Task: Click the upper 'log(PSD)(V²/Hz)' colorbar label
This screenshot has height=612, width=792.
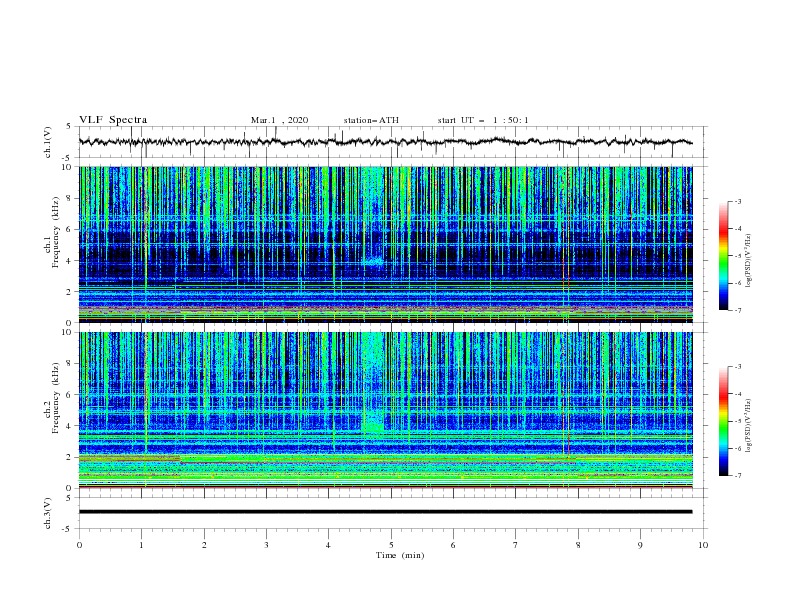Action: (x=748, y=261)
